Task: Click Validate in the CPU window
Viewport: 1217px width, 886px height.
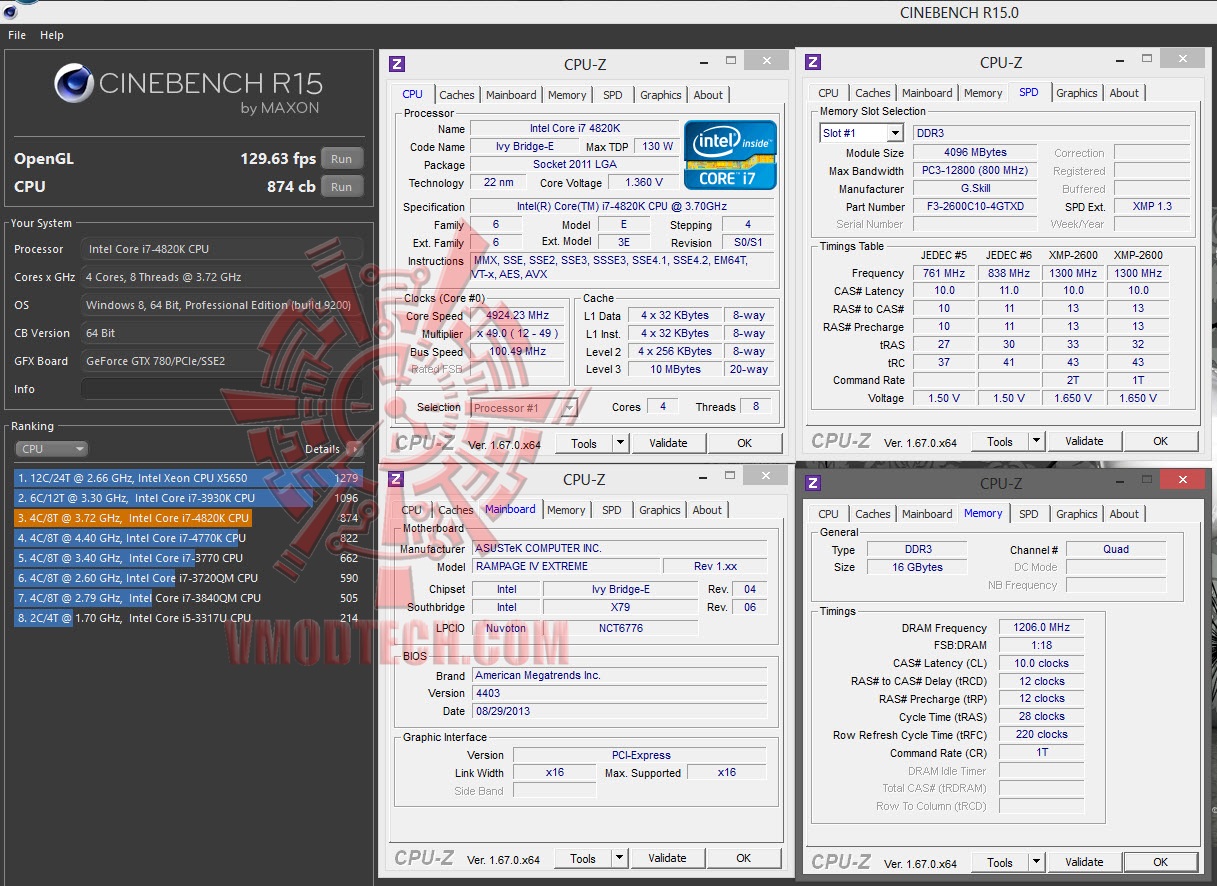Action: point(668,443)
